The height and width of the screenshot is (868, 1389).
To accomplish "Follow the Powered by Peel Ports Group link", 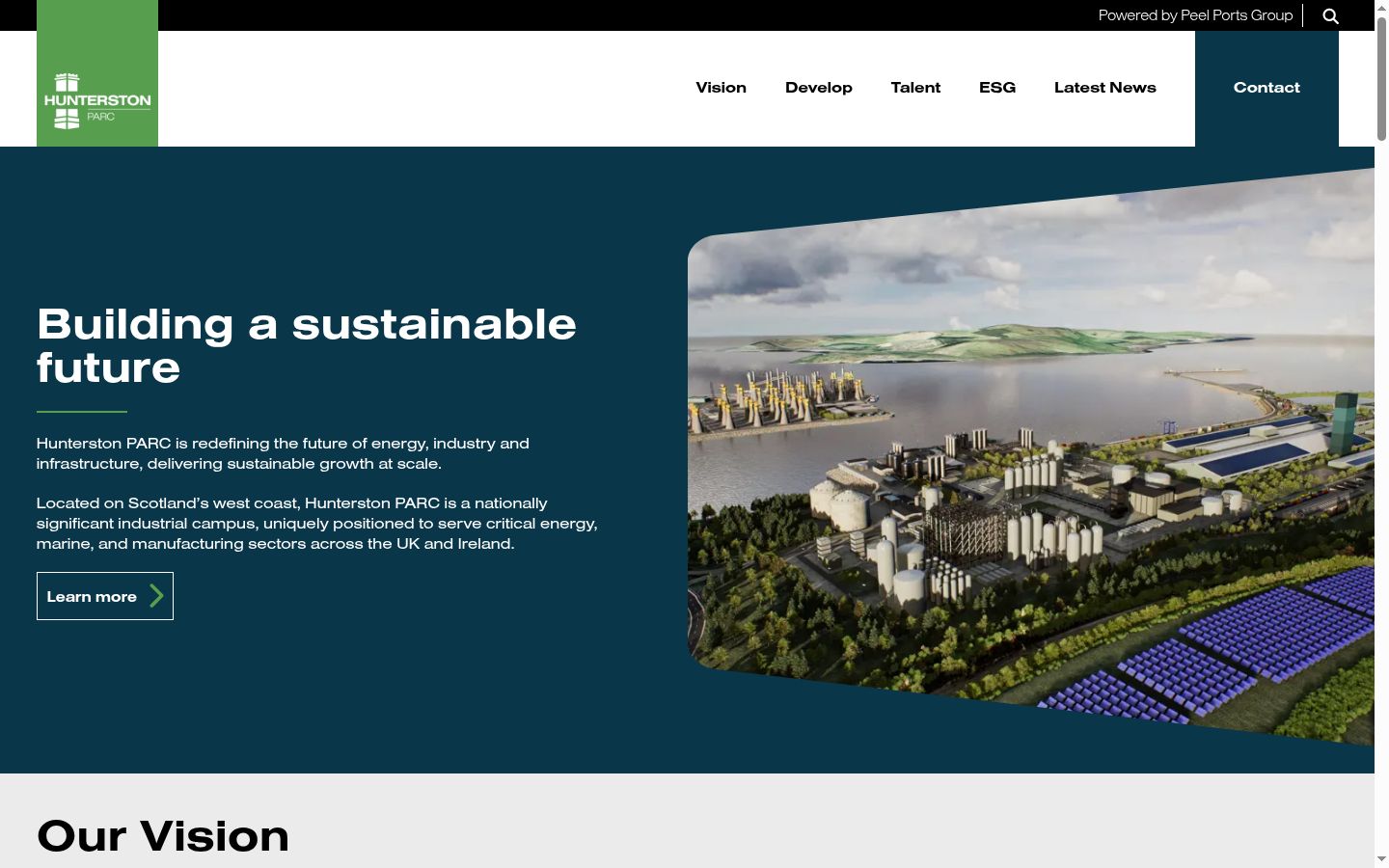I will (1195, 15).
